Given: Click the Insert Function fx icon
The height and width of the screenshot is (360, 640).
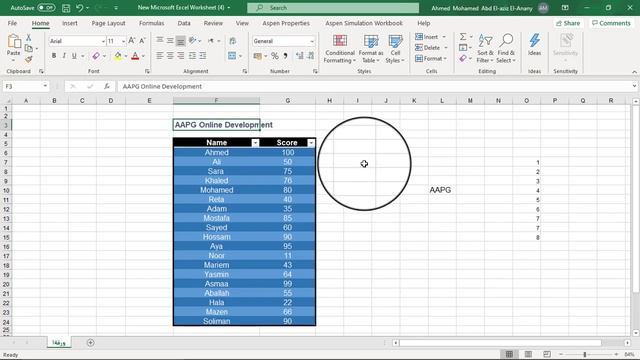Looking at the screenshot, I should tap(107, 87).
